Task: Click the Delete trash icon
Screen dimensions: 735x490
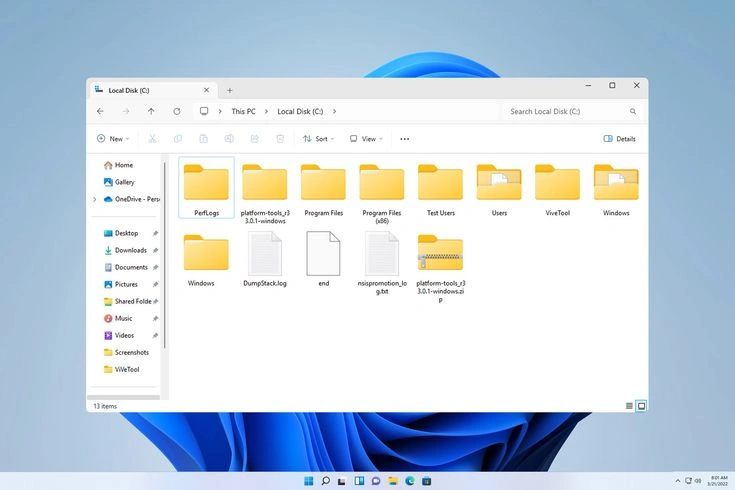Action: [280, 139]
